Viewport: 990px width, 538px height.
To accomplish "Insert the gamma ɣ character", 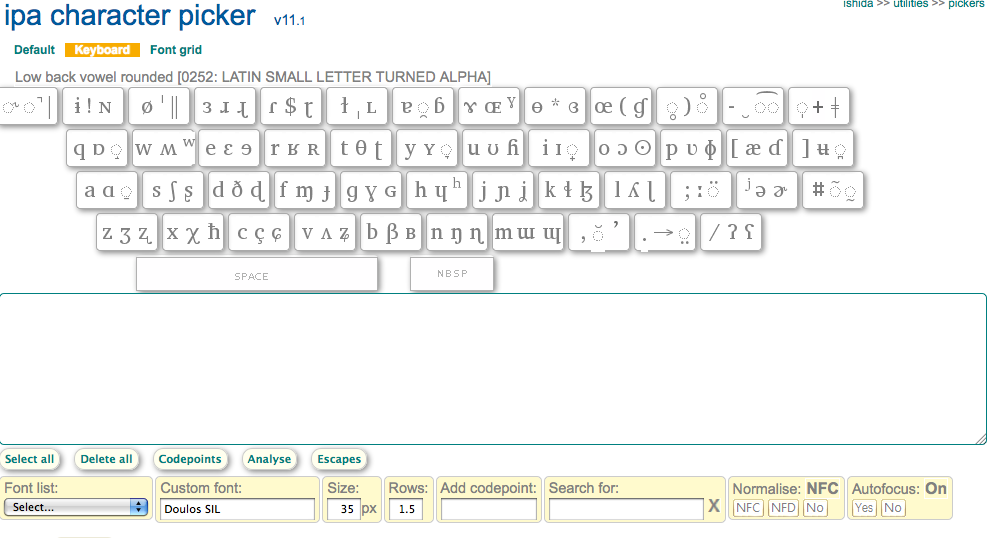I will (x=371, y=192).
